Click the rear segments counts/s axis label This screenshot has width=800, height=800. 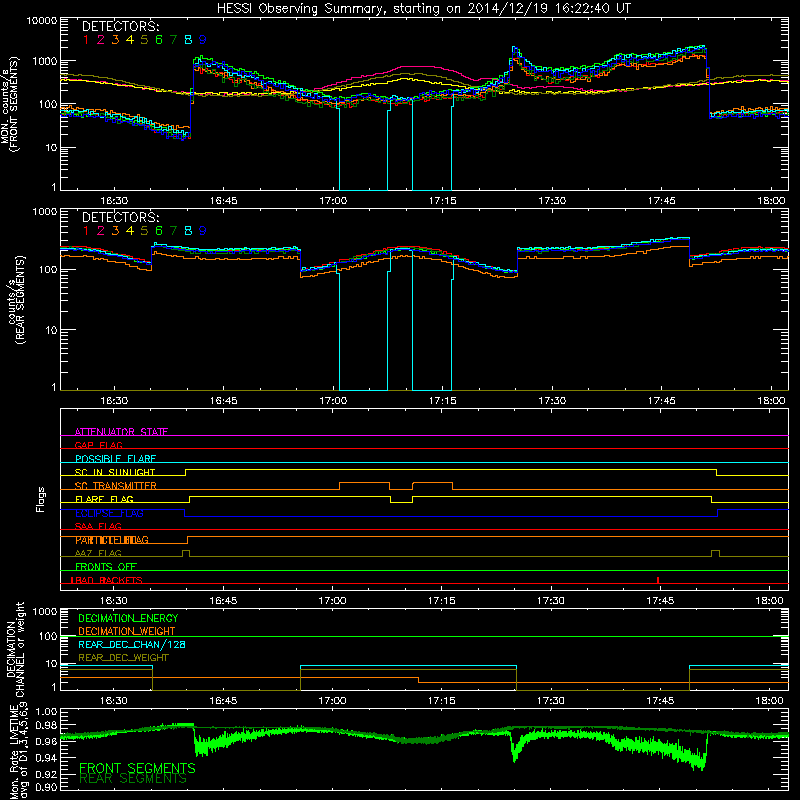[17, 300]
